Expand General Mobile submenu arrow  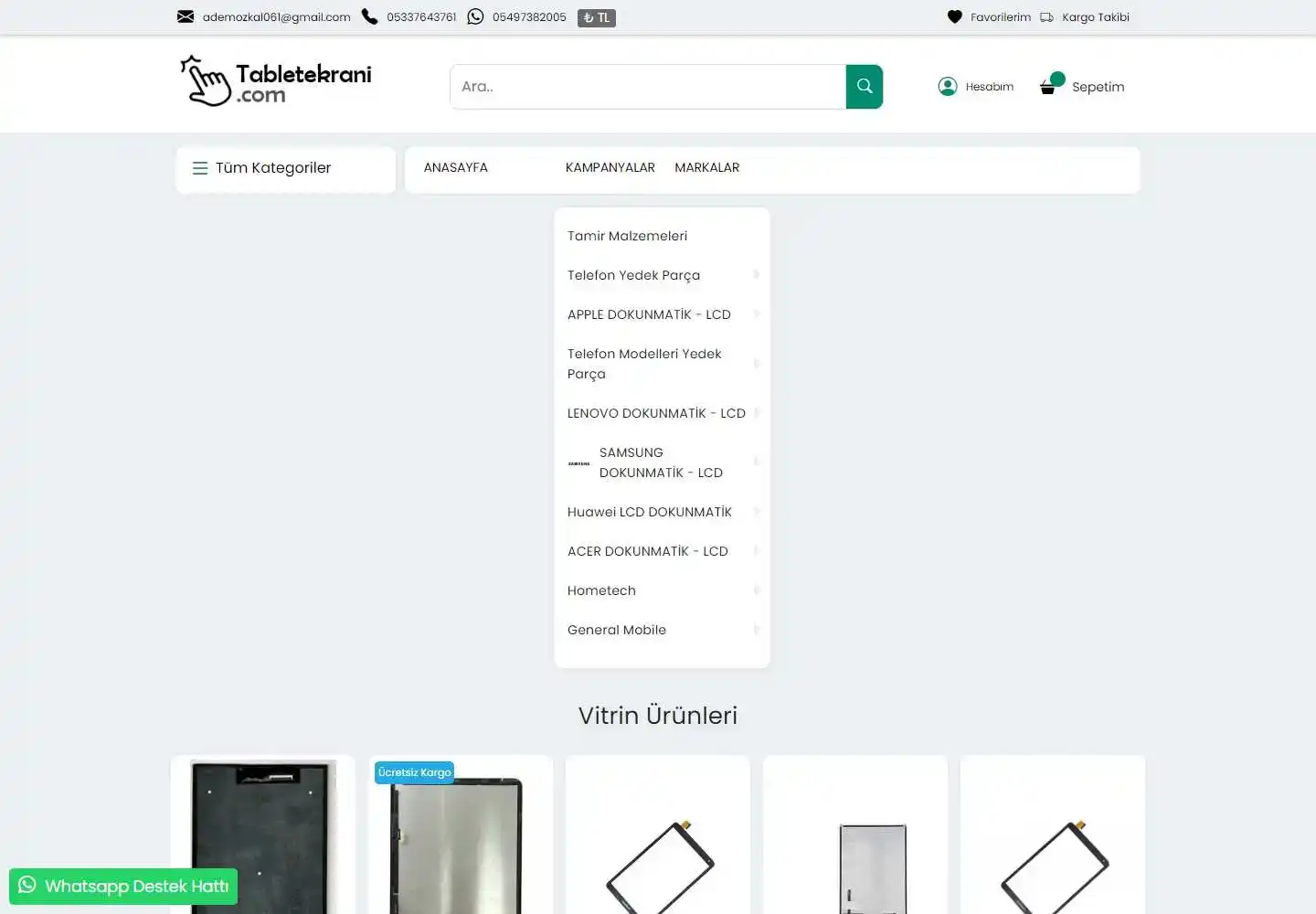(757, 629)
